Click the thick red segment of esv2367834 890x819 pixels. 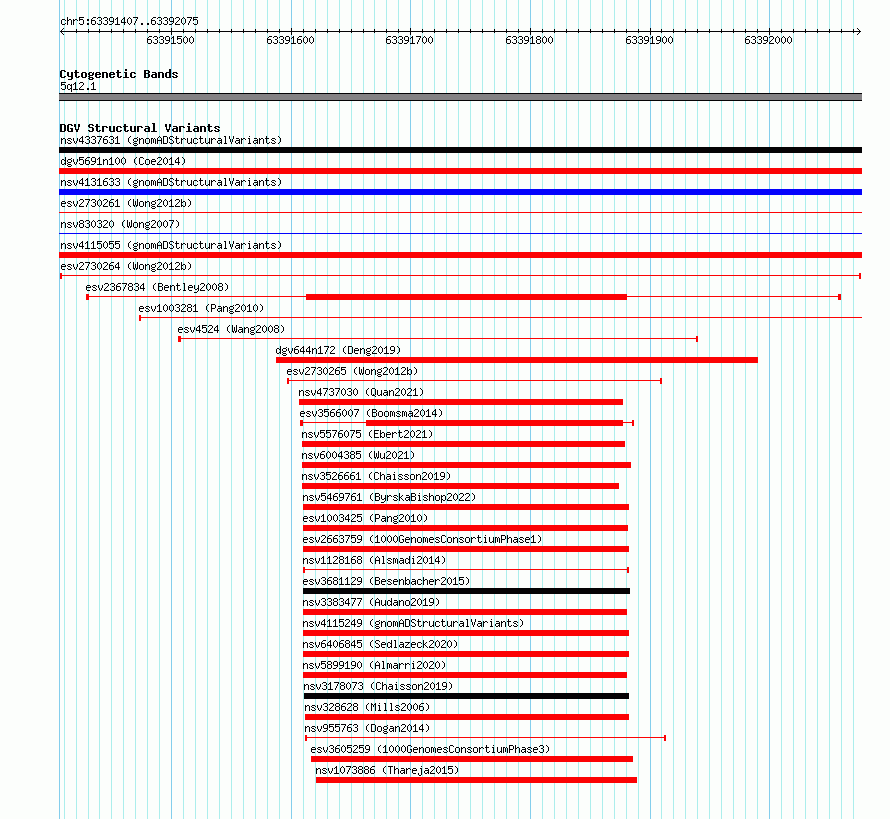click(x=466, y=297)
